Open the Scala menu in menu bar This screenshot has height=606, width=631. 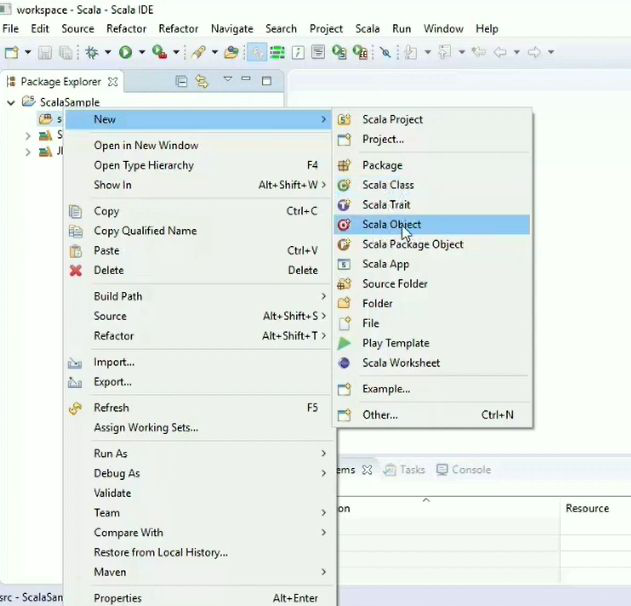tap(367, 29)
